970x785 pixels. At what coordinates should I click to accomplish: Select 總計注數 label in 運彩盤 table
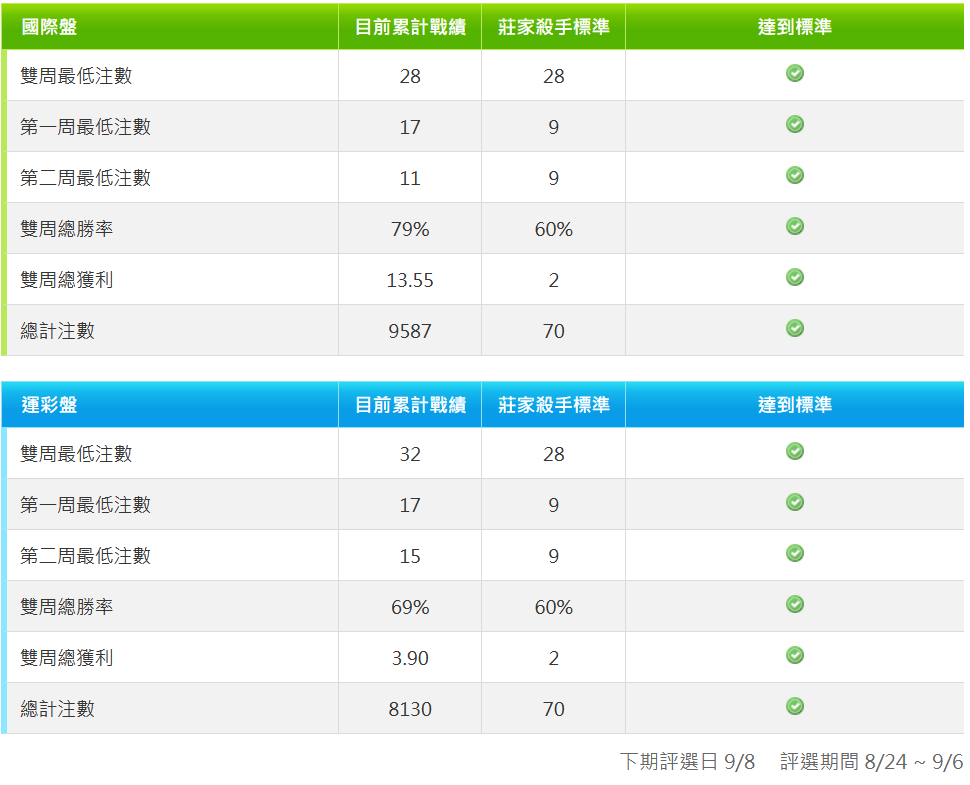[x=58, y=709]
